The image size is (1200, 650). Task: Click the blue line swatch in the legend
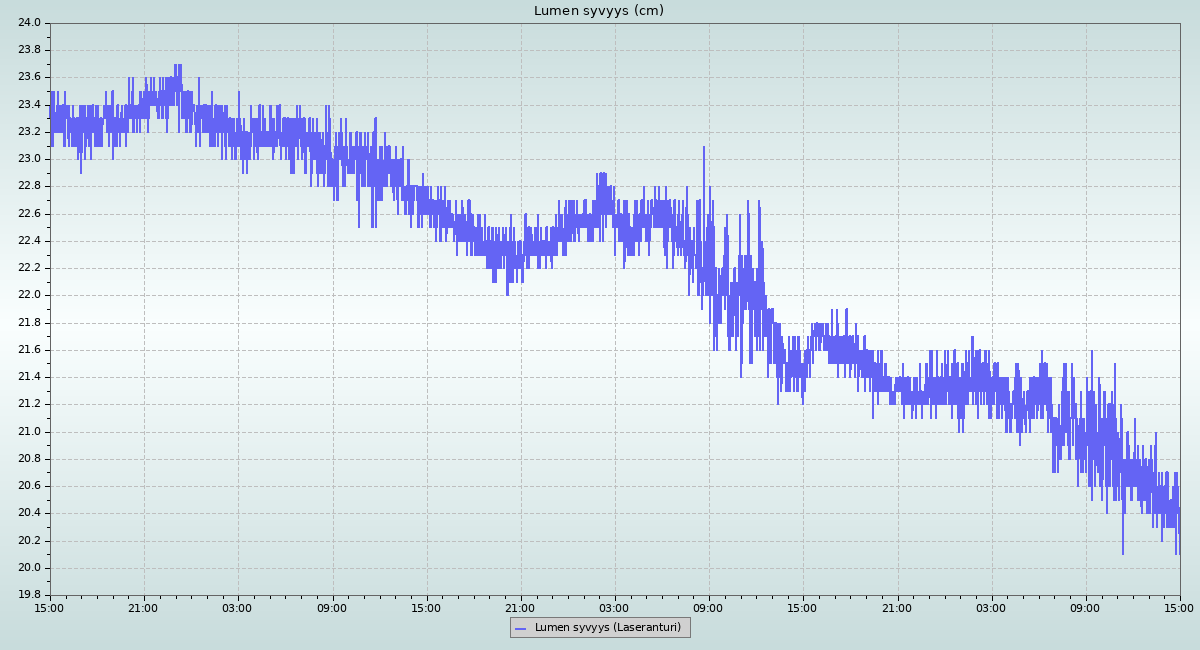tap(520, 628)
